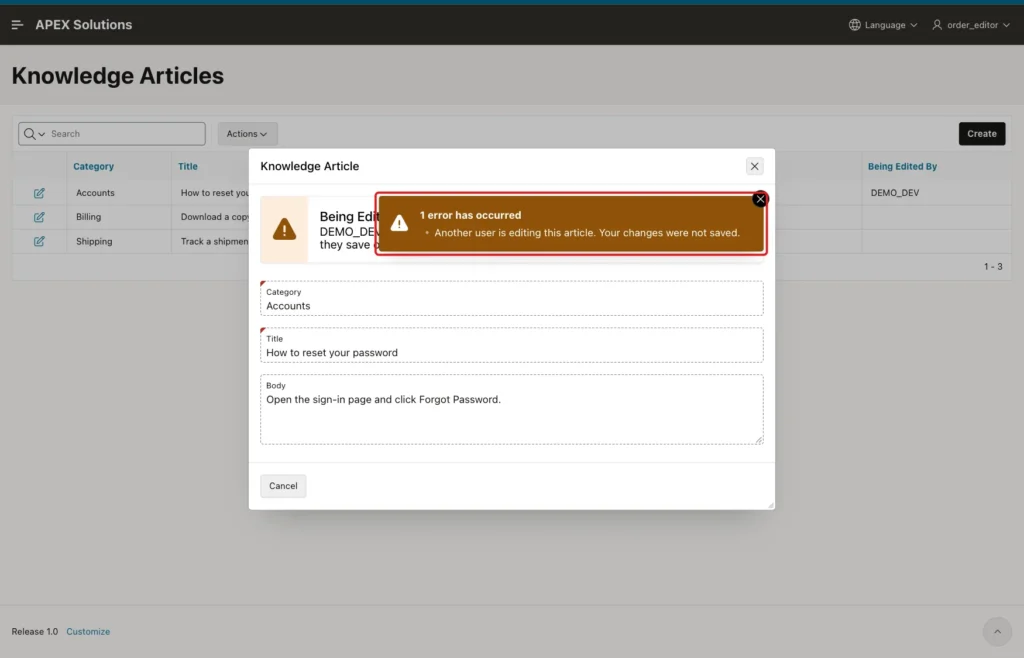Click the 1 - 3 pagination text
Screen dimensions: 1024x658
coord(993,266)
